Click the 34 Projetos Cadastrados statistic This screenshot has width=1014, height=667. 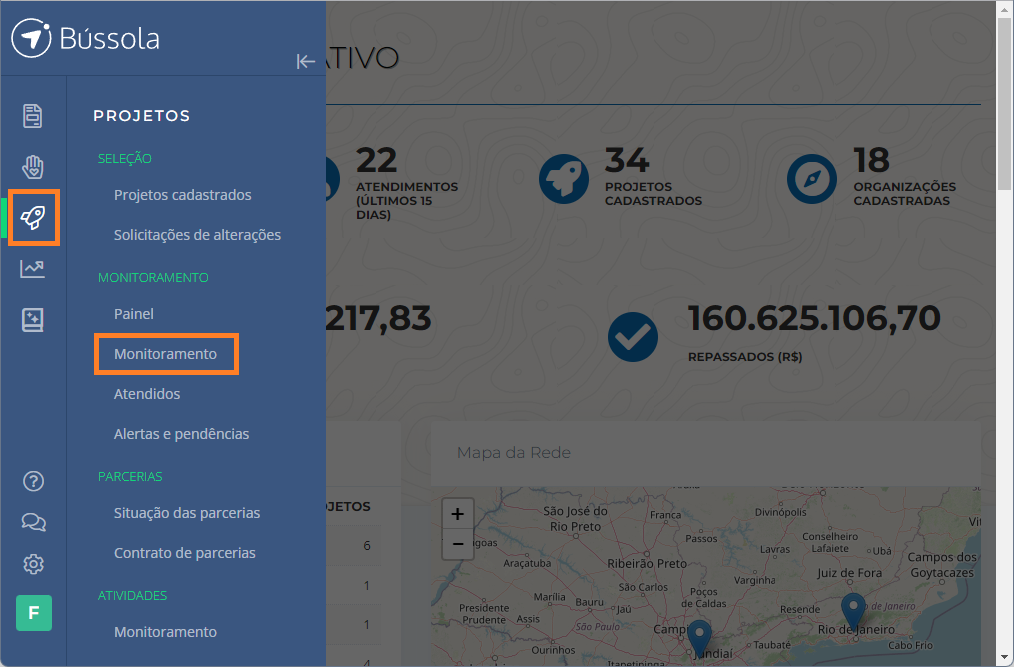[x=653, y=177]
